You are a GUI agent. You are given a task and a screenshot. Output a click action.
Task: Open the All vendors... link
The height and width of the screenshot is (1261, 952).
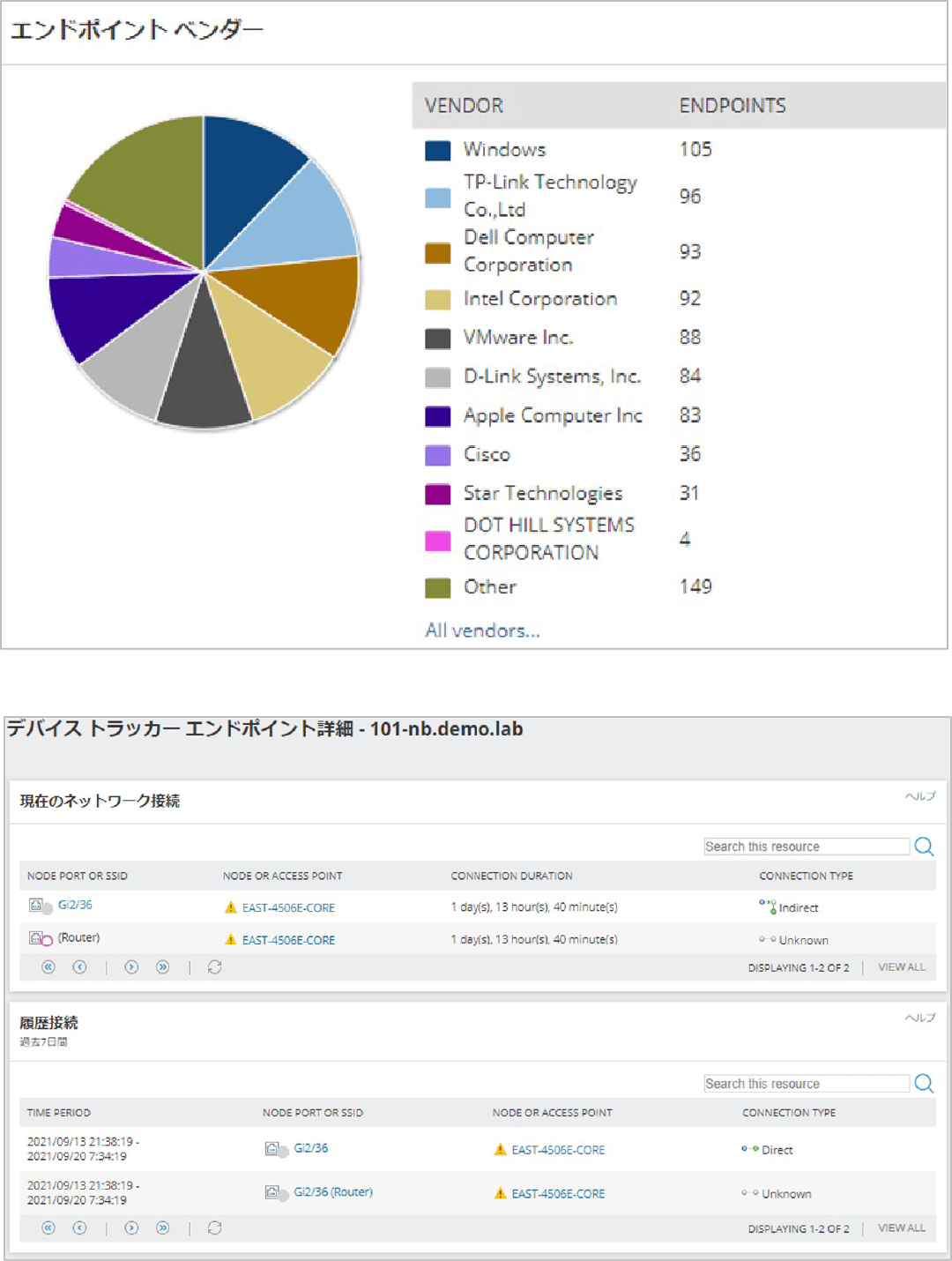click(482, 630)
